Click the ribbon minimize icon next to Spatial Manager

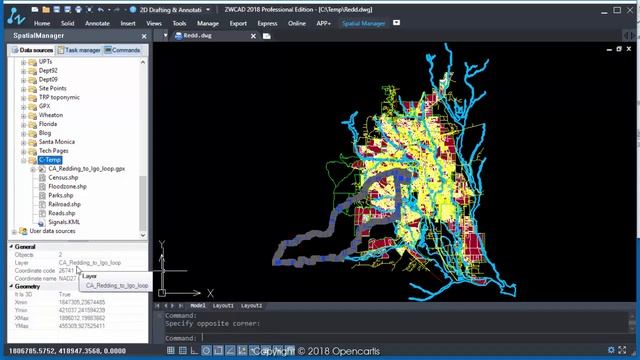pyautogui.click(x=396, y=23)
